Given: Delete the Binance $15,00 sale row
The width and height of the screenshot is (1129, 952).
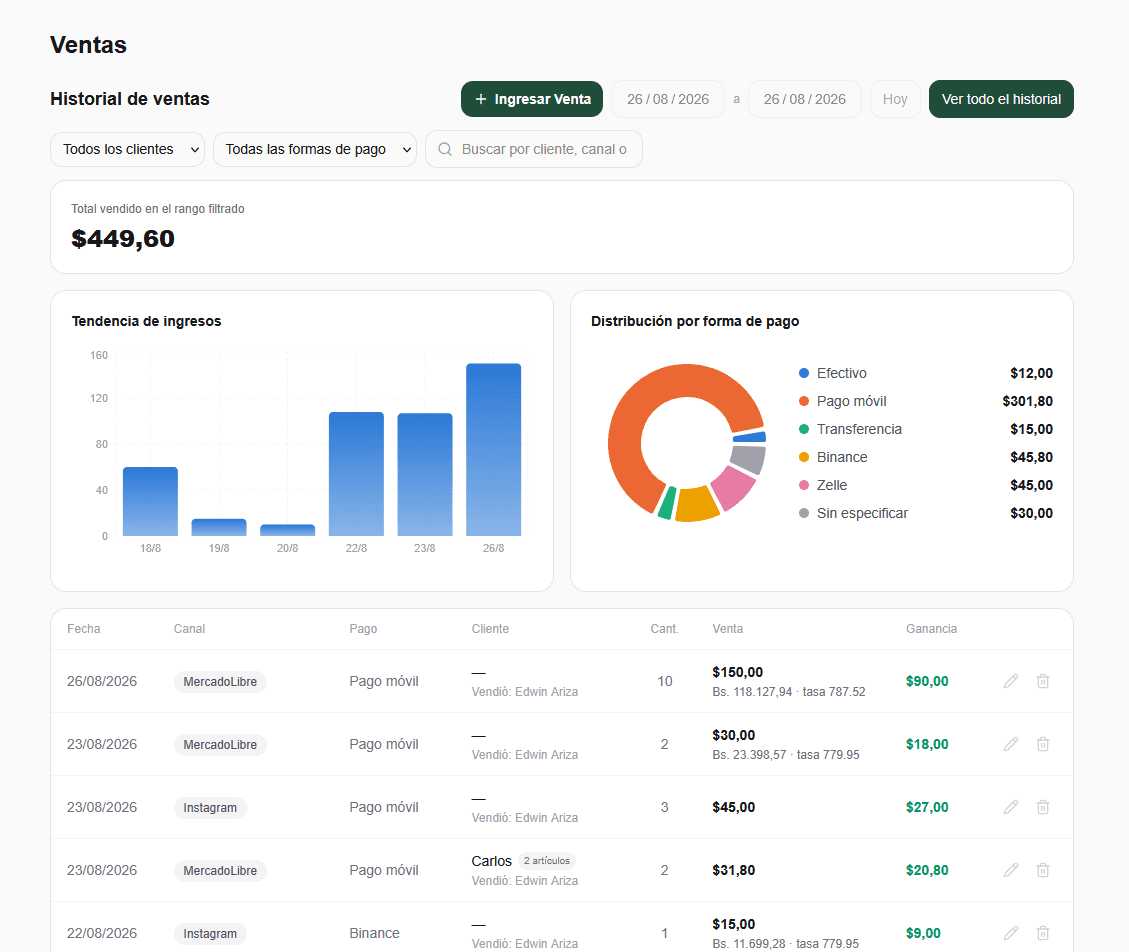Looking at the screenshot, I should click(1043, 933).
